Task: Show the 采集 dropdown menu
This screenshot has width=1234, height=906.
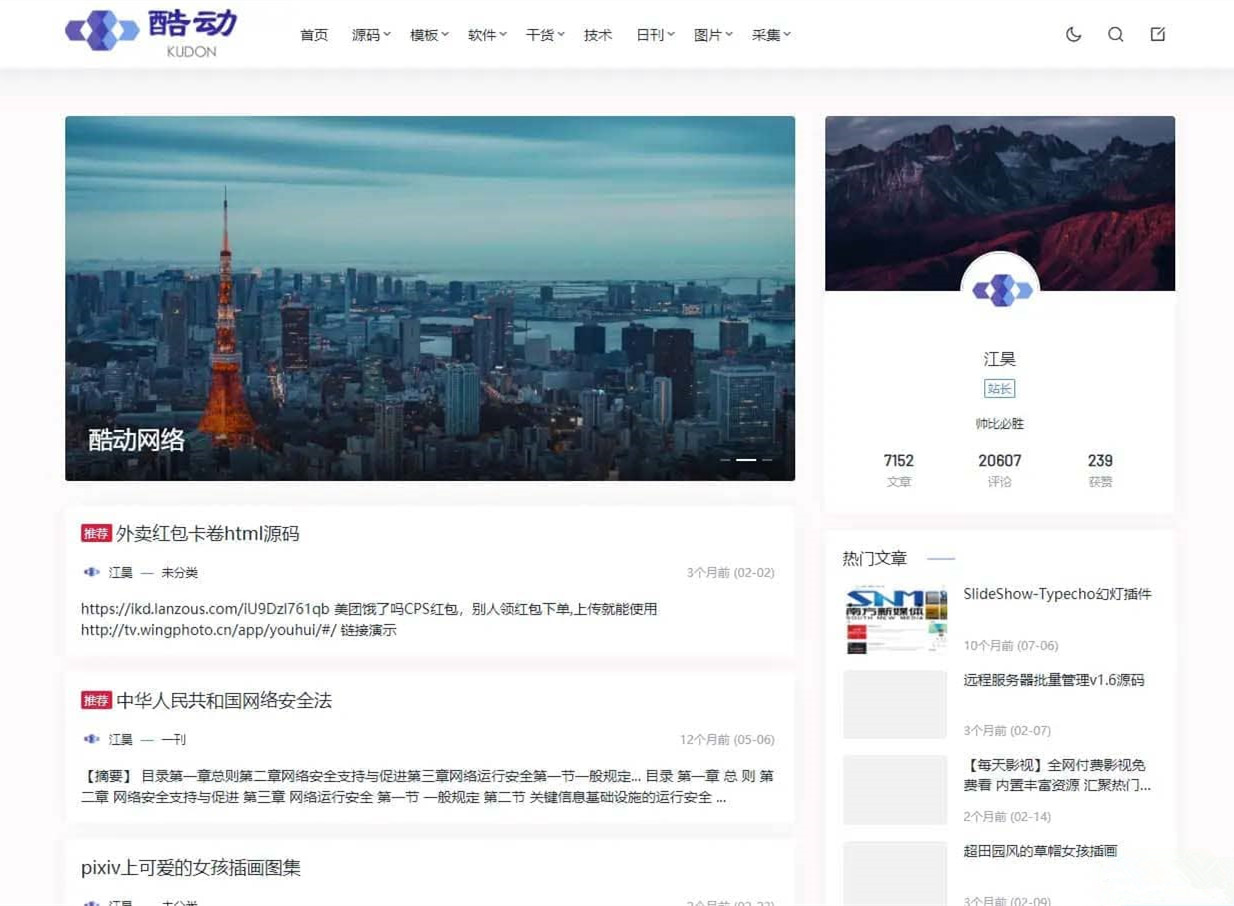Action: click(x=771, y=34)
